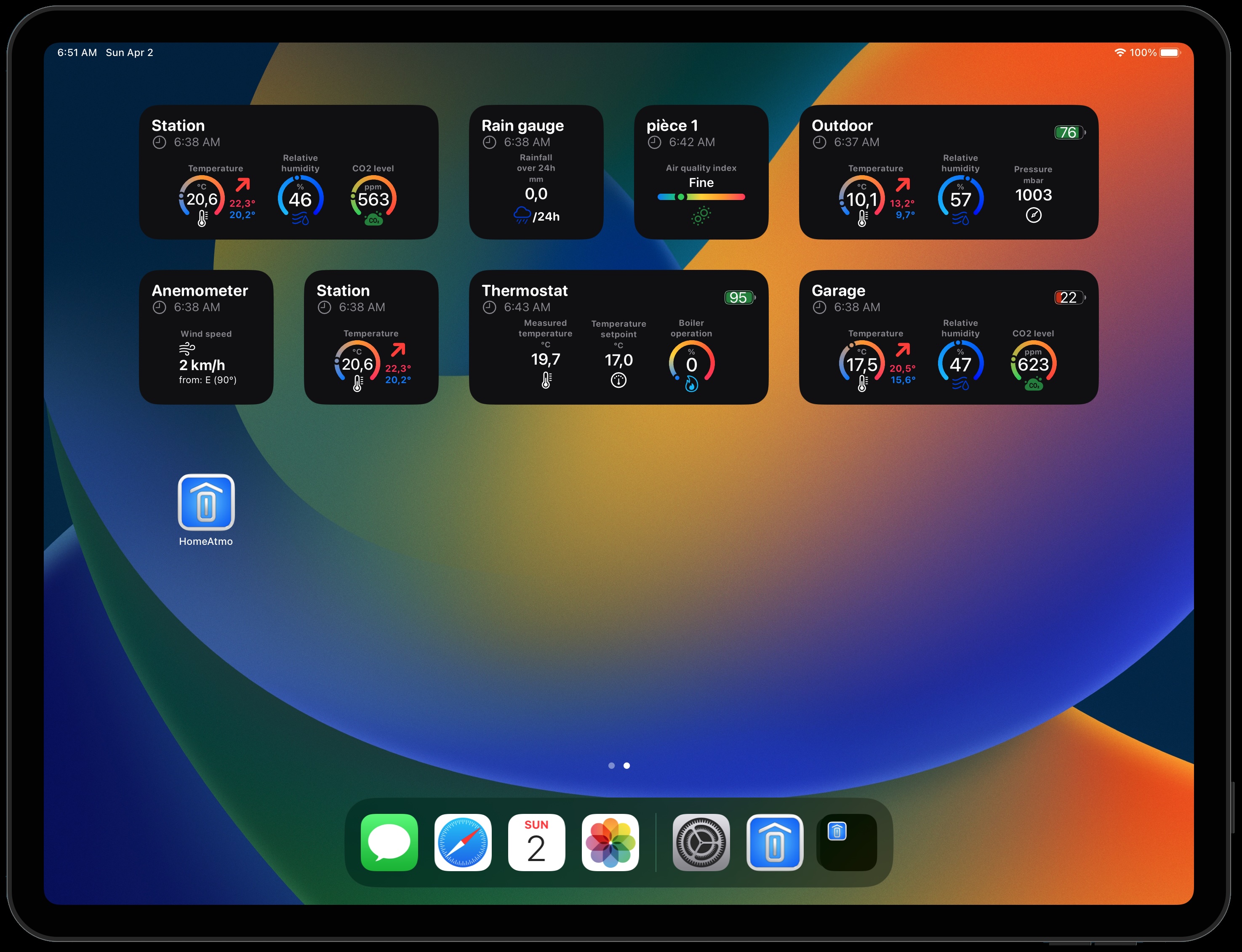The width and height of the screenshot is (1242, 952).
Task: Tap the Garage CO2 level gauge 623
Action: [1033, 364]
